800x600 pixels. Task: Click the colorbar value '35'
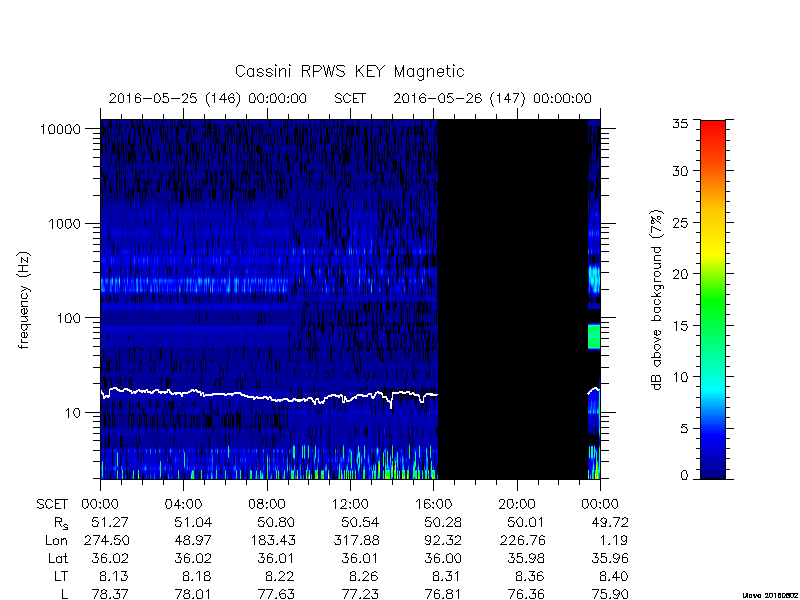(680, 124)
